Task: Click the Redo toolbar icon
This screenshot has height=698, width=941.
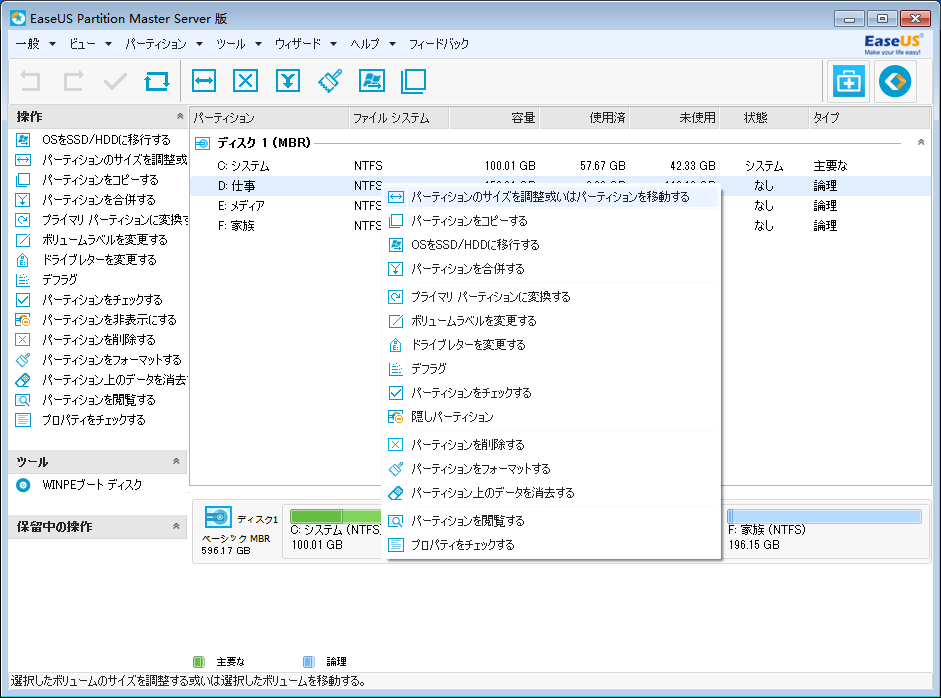Action: pos(73,81)
